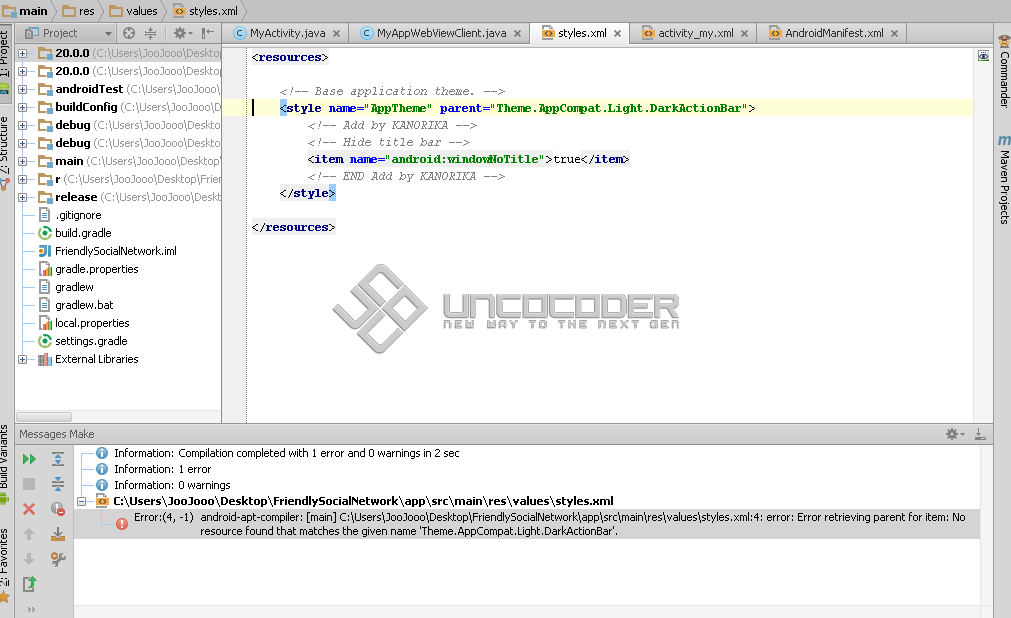This screenshot has height=618, width=1011.
Task: Close the styles.xml tab
Action: [x=617, y=34]
